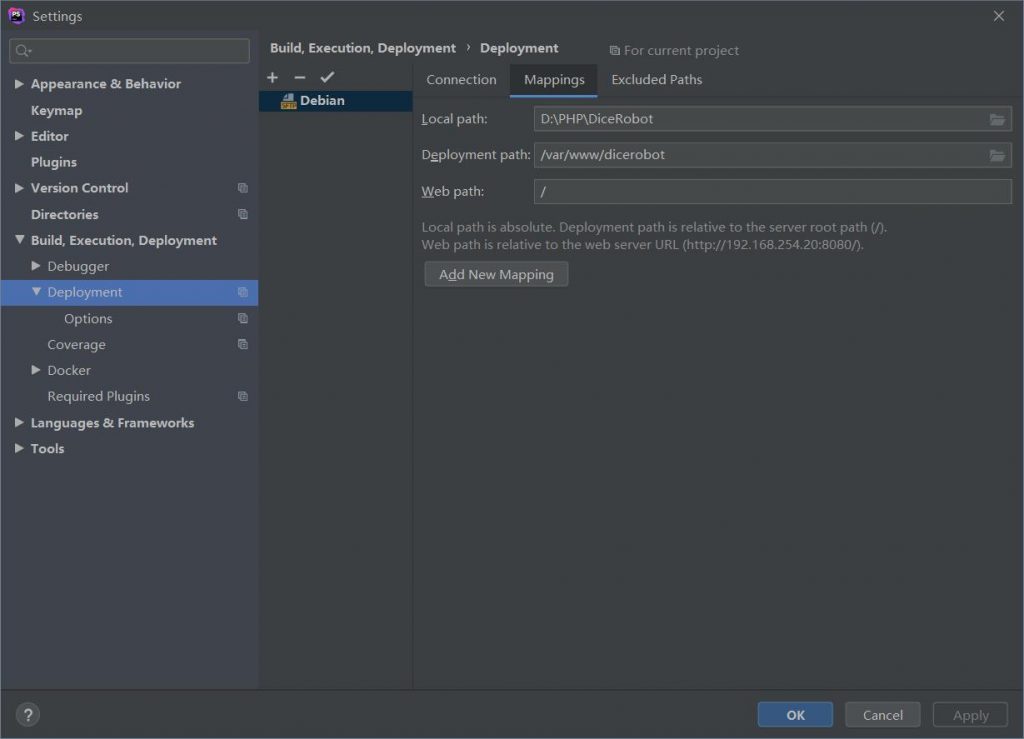The width and height of the screenshot is (1024, 739).
Task: Select Keymap in settings tree
Action: [x=56, y=110]
